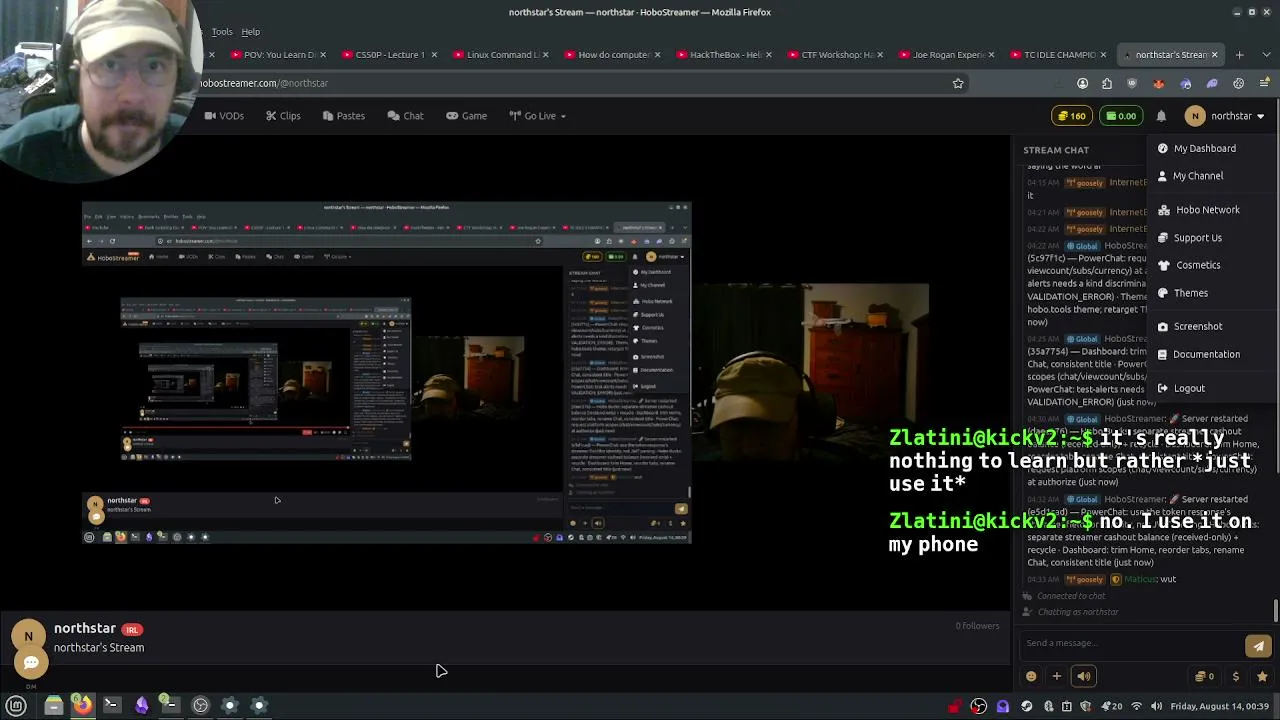
Task: Open the taskbar clock showing Friday, August 14
Action: click(1220, 707)
